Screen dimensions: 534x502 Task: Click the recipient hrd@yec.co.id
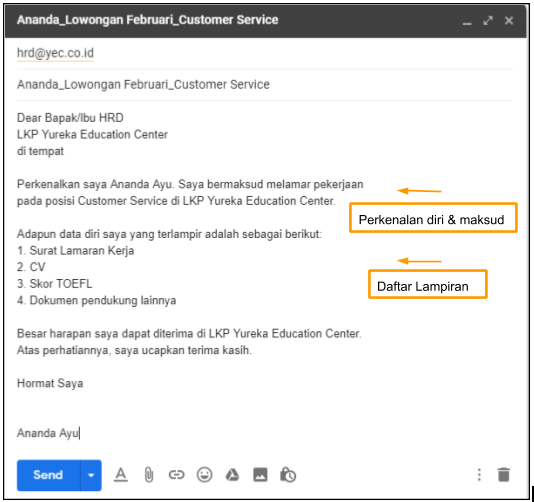tap(55, 53)
